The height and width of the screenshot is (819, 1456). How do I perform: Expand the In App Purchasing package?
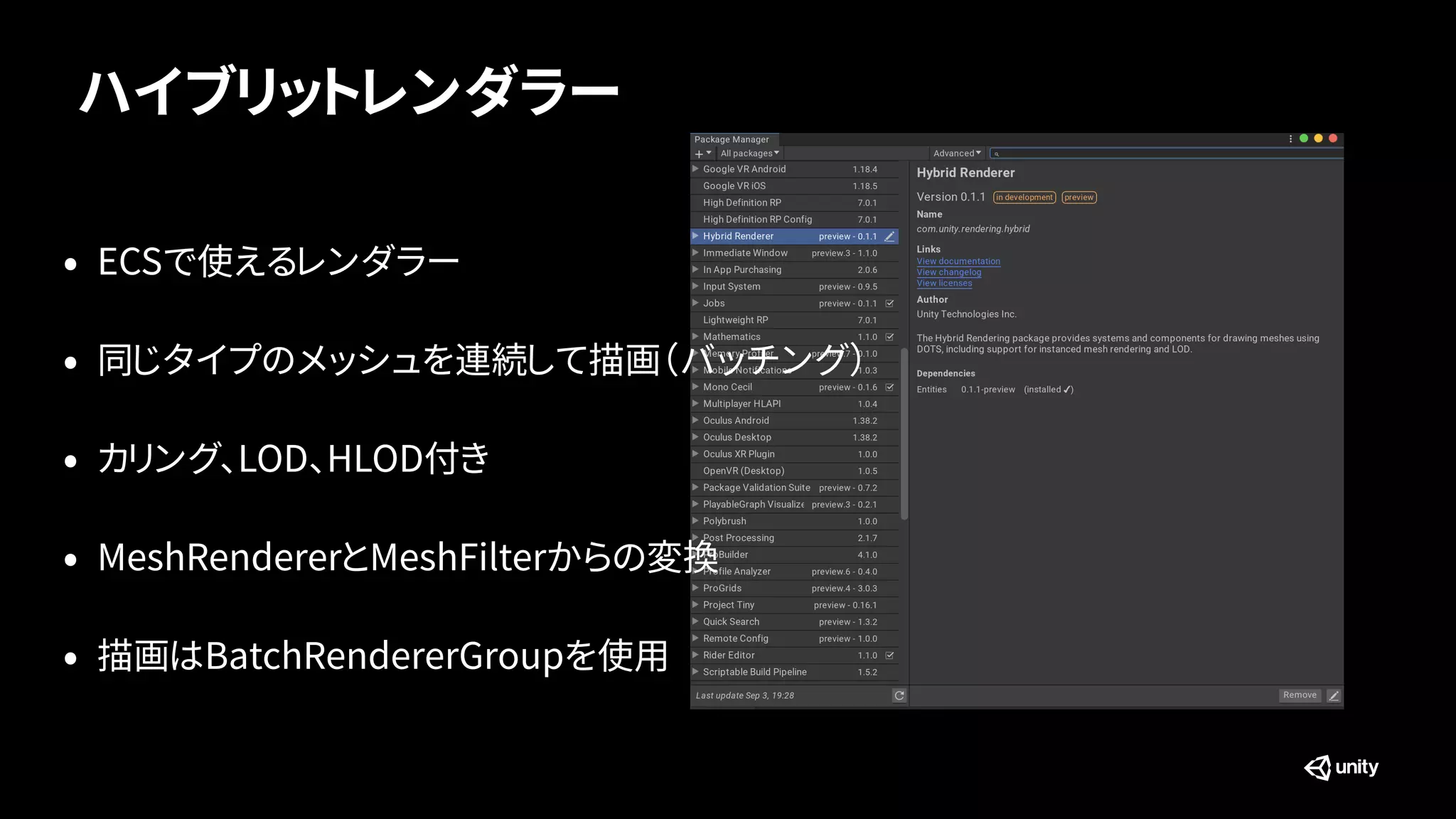696,269
